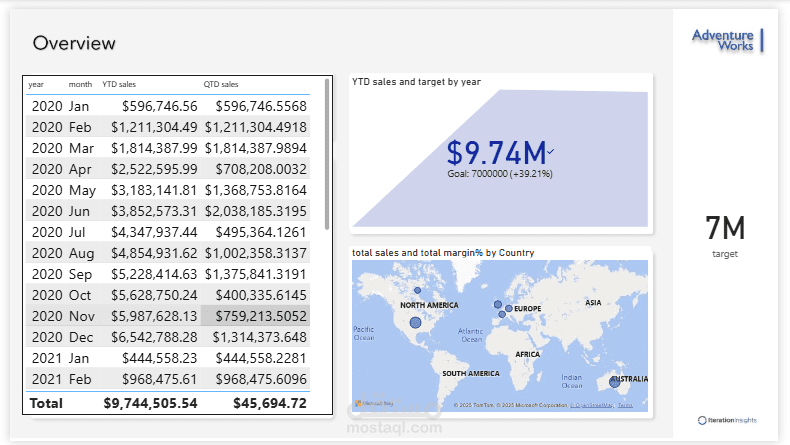790x445 pixels.
Task: Click the Atlantic Ocean map label
Action: point(471,335)
